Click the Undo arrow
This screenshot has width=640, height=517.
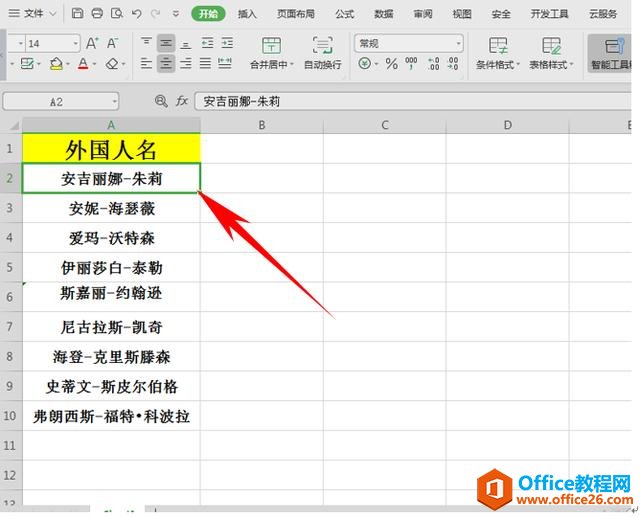pyautogui.click(x=137, y=13)
